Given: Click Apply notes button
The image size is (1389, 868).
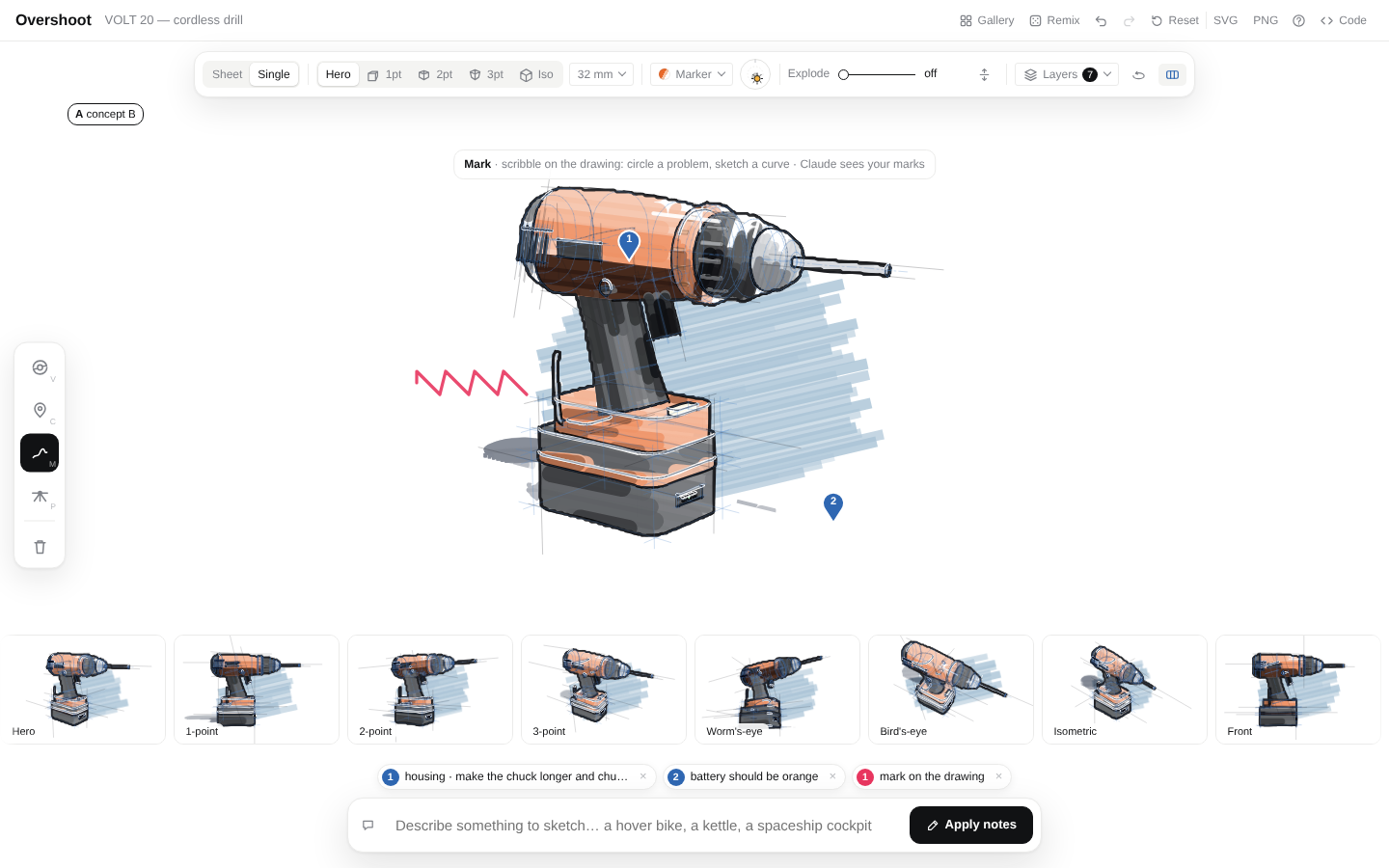Looking at the screenshot, I should (970, 825).
